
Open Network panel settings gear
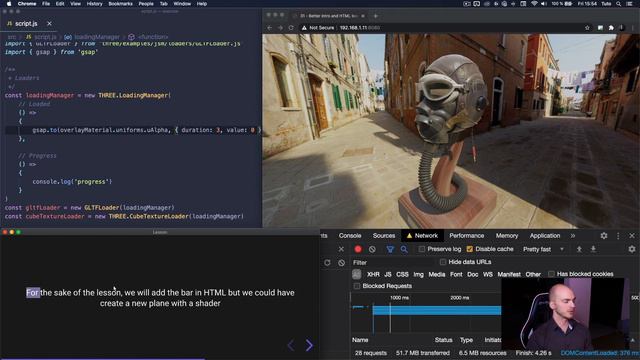coord(632,249)
